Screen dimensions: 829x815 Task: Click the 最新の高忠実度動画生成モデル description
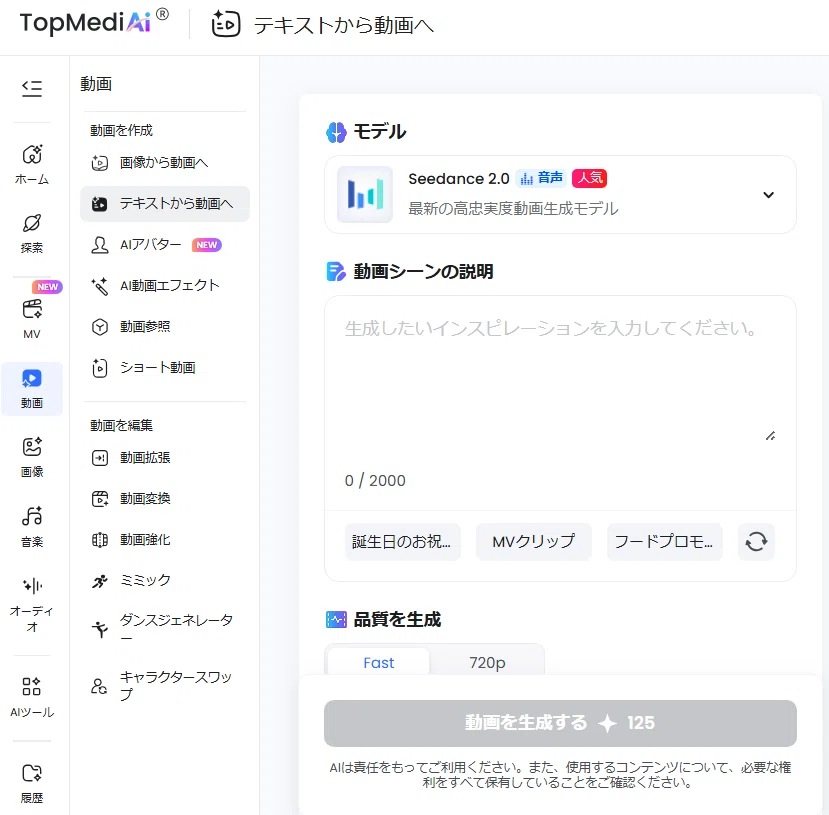coord(513,209)
